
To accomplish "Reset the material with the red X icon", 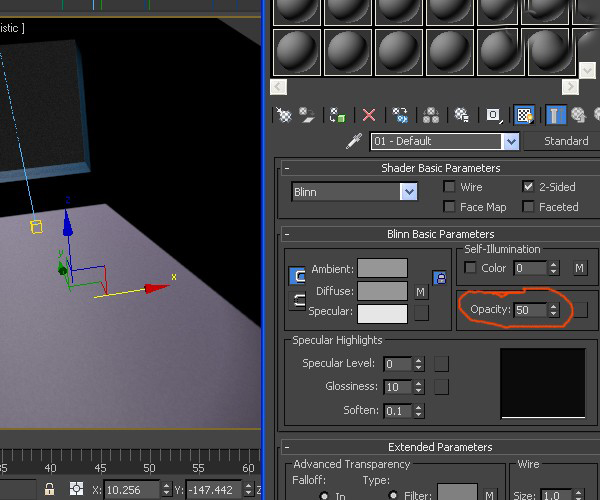I will [369, 115].
